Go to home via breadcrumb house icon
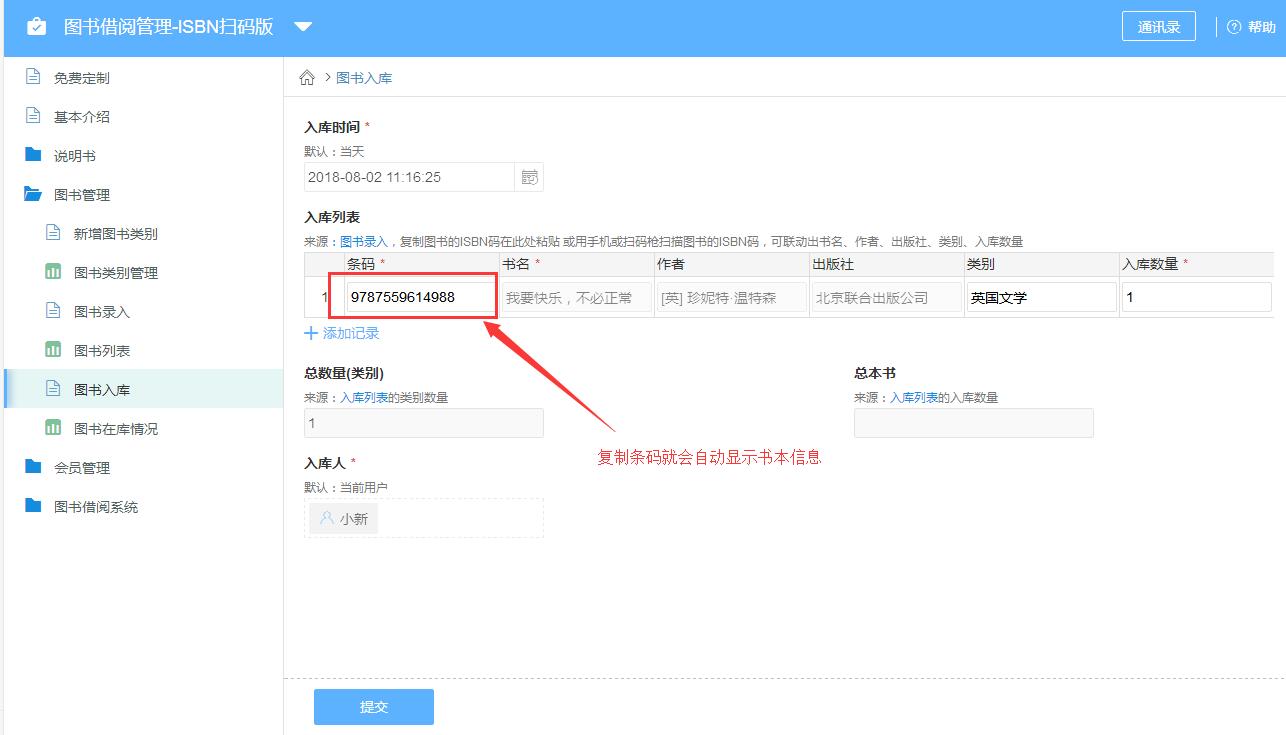Viewport: 1286px width, 735px height. (x=307, y=78)
